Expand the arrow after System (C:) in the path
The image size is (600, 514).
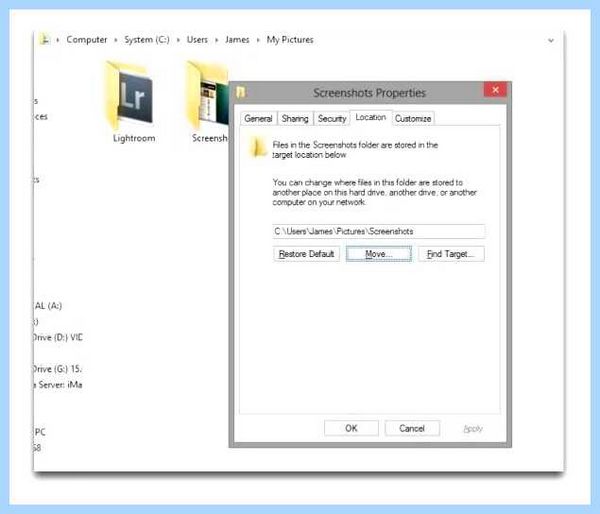178,40
